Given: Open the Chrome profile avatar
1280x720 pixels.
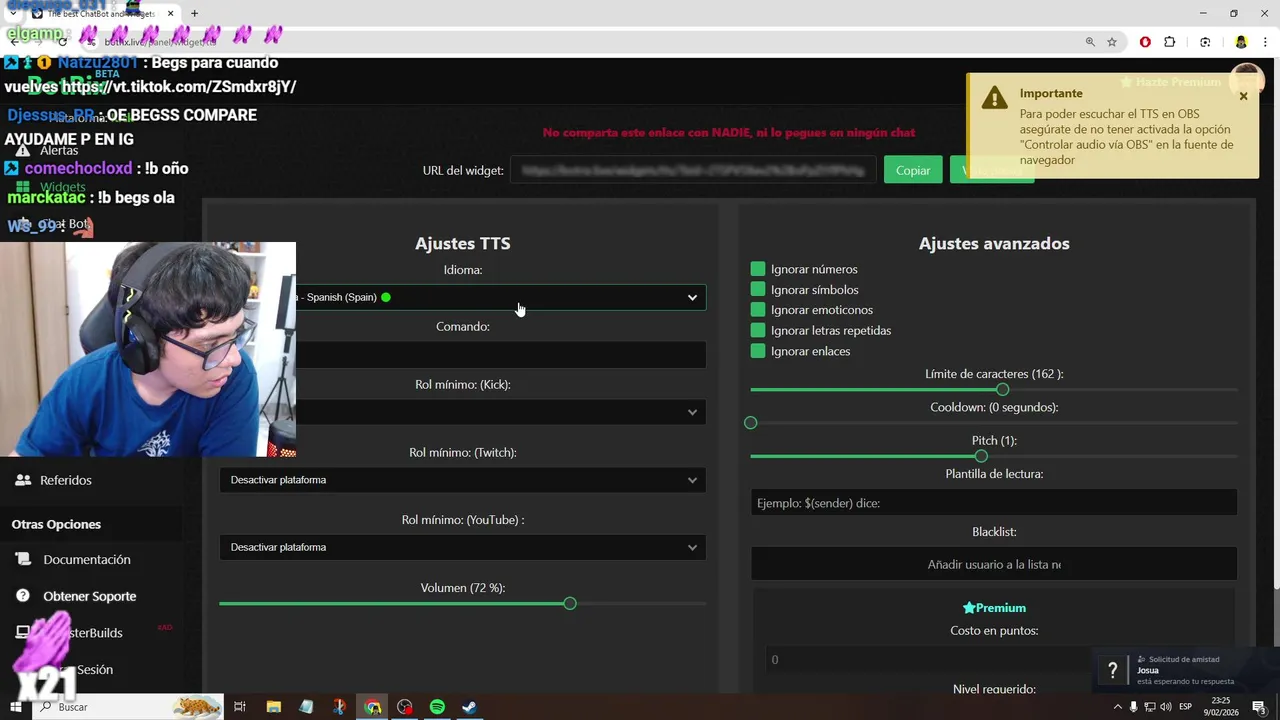Looking at the screenshot, I should [x=1241, y=42].
